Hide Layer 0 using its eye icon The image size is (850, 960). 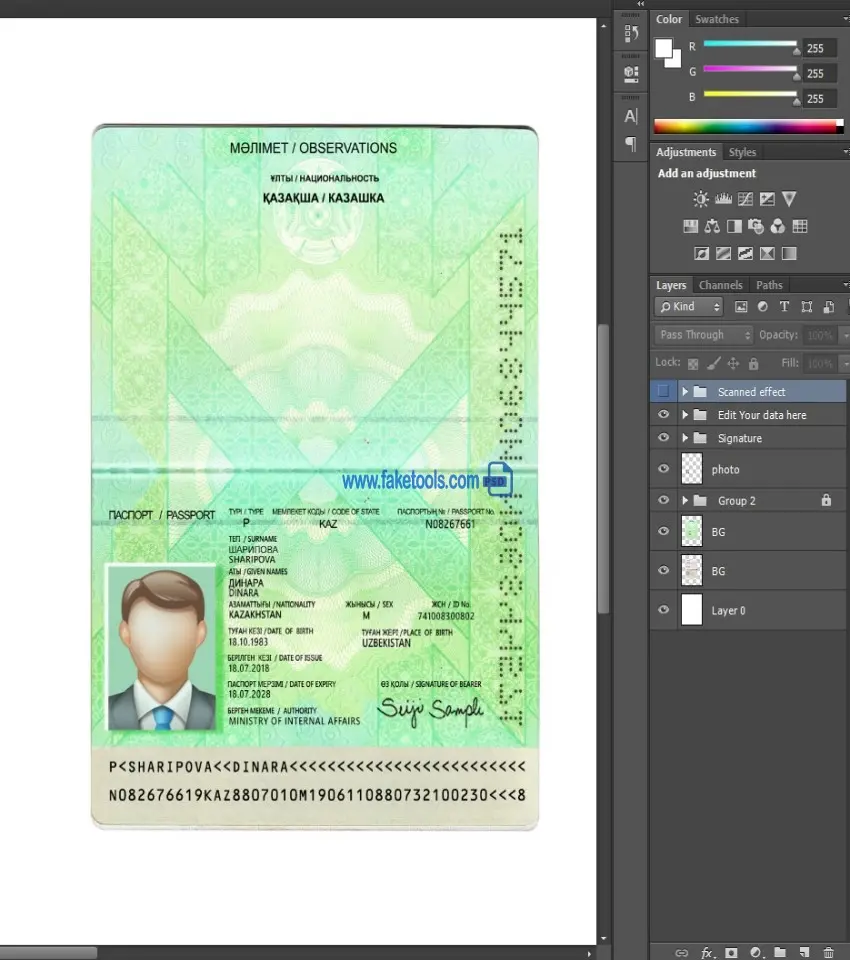point(663,610)
